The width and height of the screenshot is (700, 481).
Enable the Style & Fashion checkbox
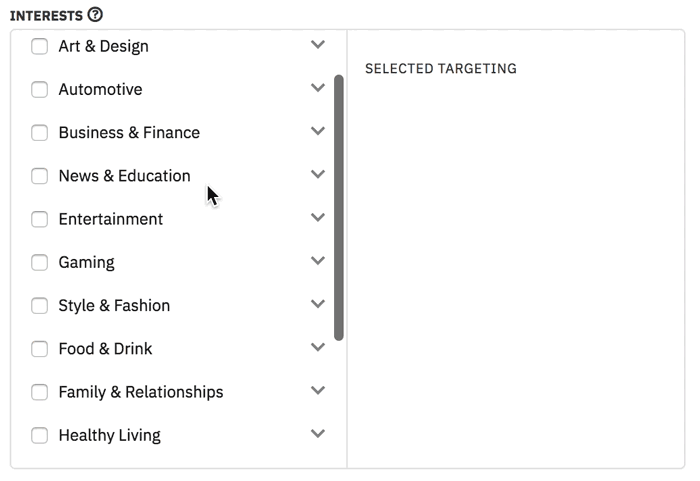click(40, 305)
